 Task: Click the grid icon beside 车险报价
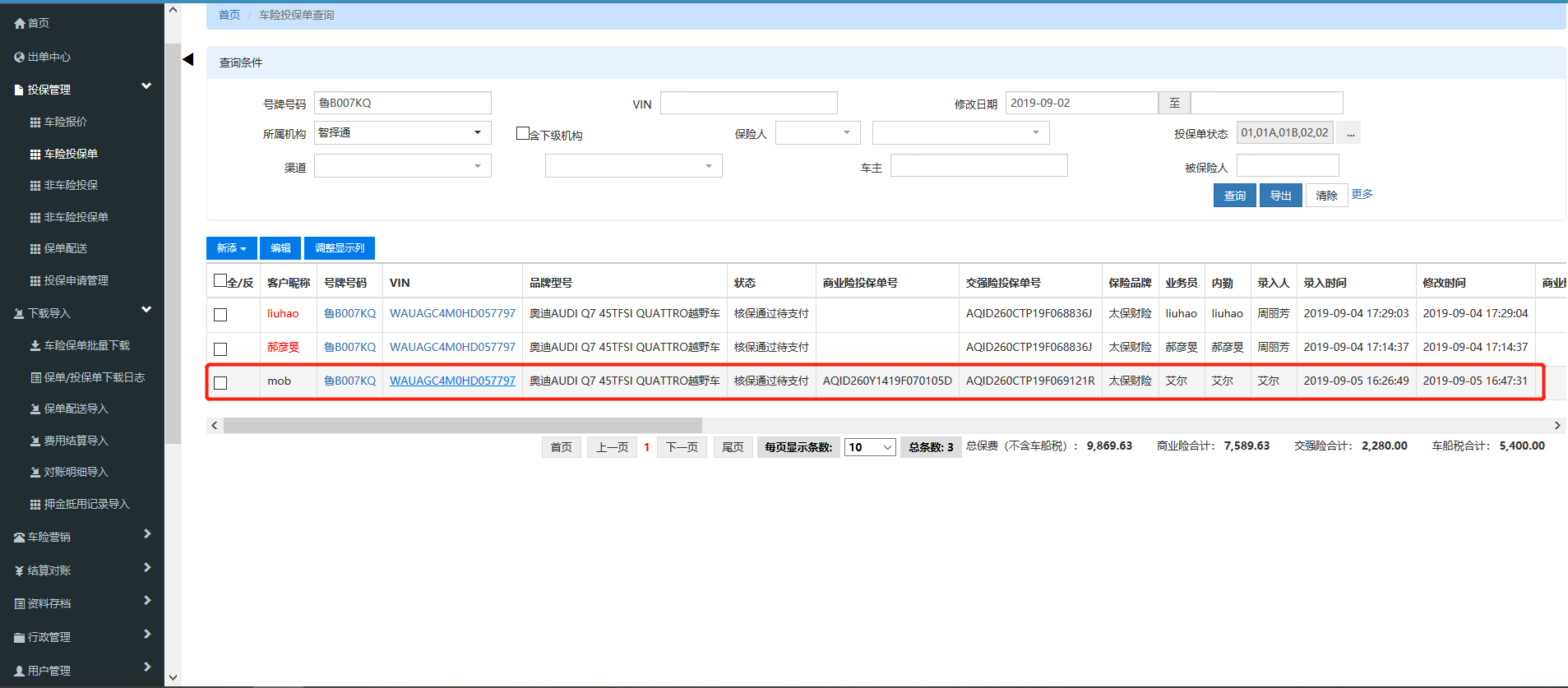[35, 122]
